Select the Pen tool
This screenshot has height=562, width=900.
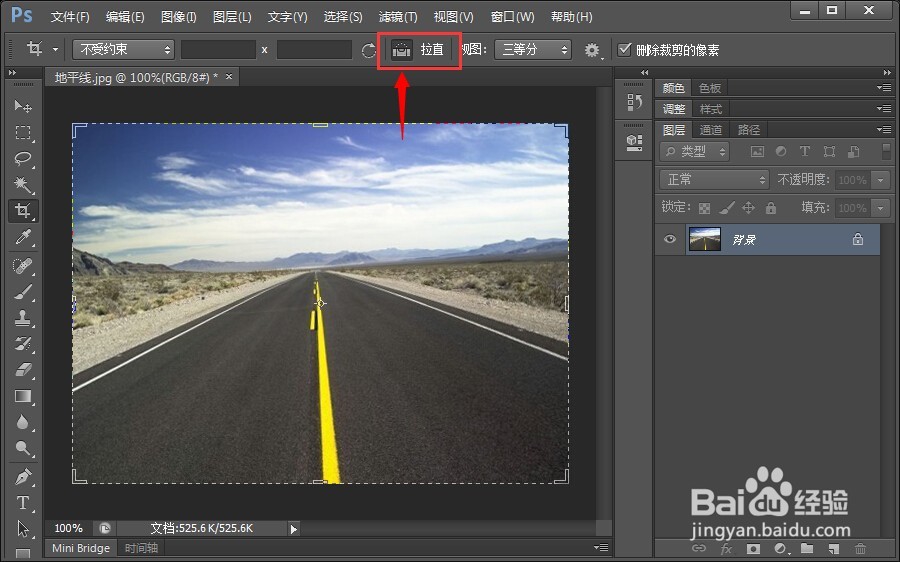pyautogui.click(x=23, y=476)
